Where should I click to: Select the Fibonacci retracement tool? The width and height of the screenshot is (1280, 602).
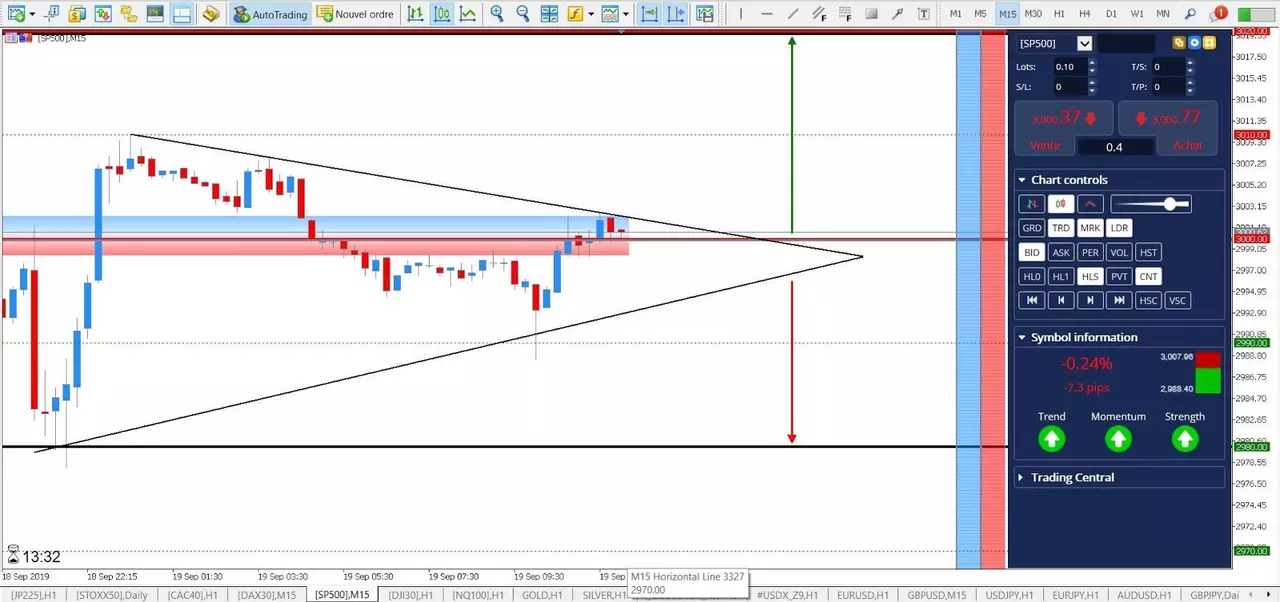(845, 14)
